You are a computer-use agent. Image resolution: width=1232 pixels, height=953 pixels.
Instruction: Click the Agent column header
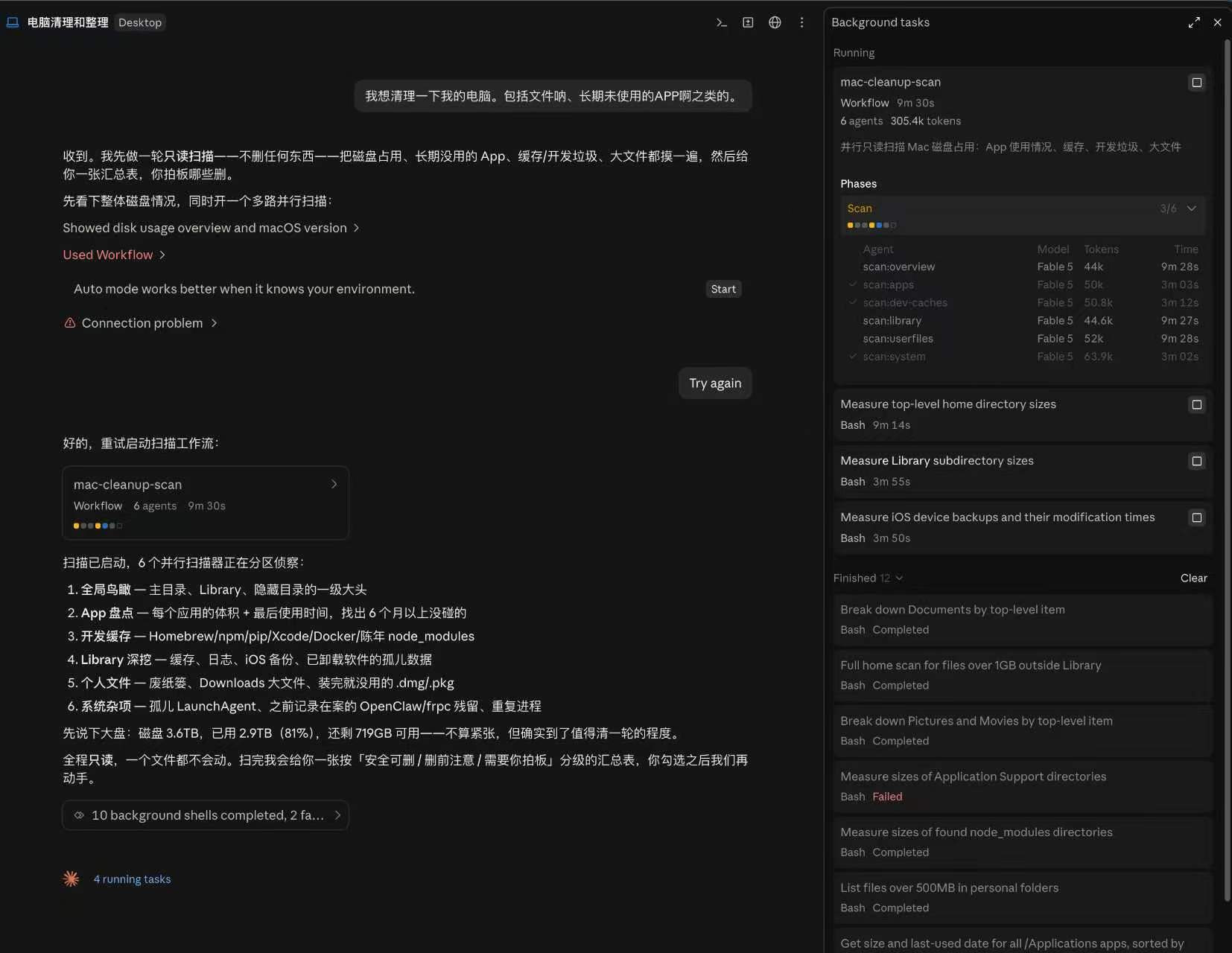click(x=878, y=249)
